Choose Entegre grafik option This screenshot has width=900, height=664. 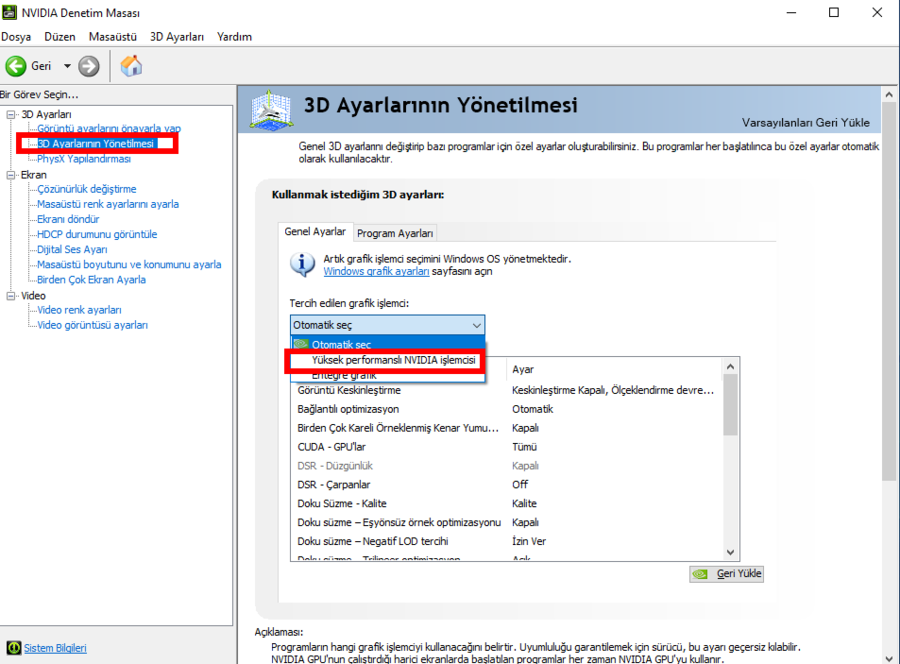[387, 375]
